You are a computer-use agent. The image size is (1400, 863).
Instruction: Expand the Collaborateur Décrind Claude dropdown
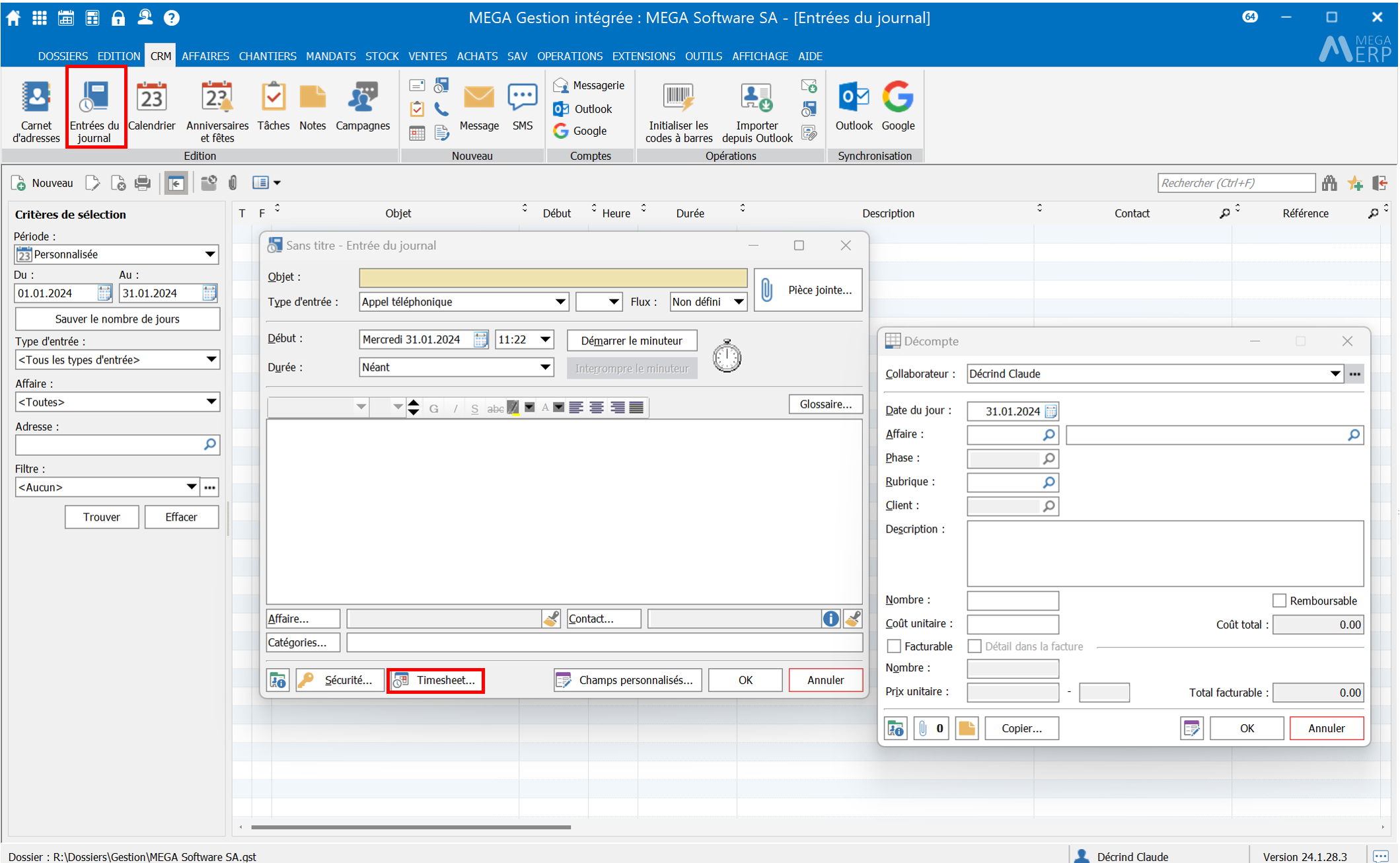1334,374
